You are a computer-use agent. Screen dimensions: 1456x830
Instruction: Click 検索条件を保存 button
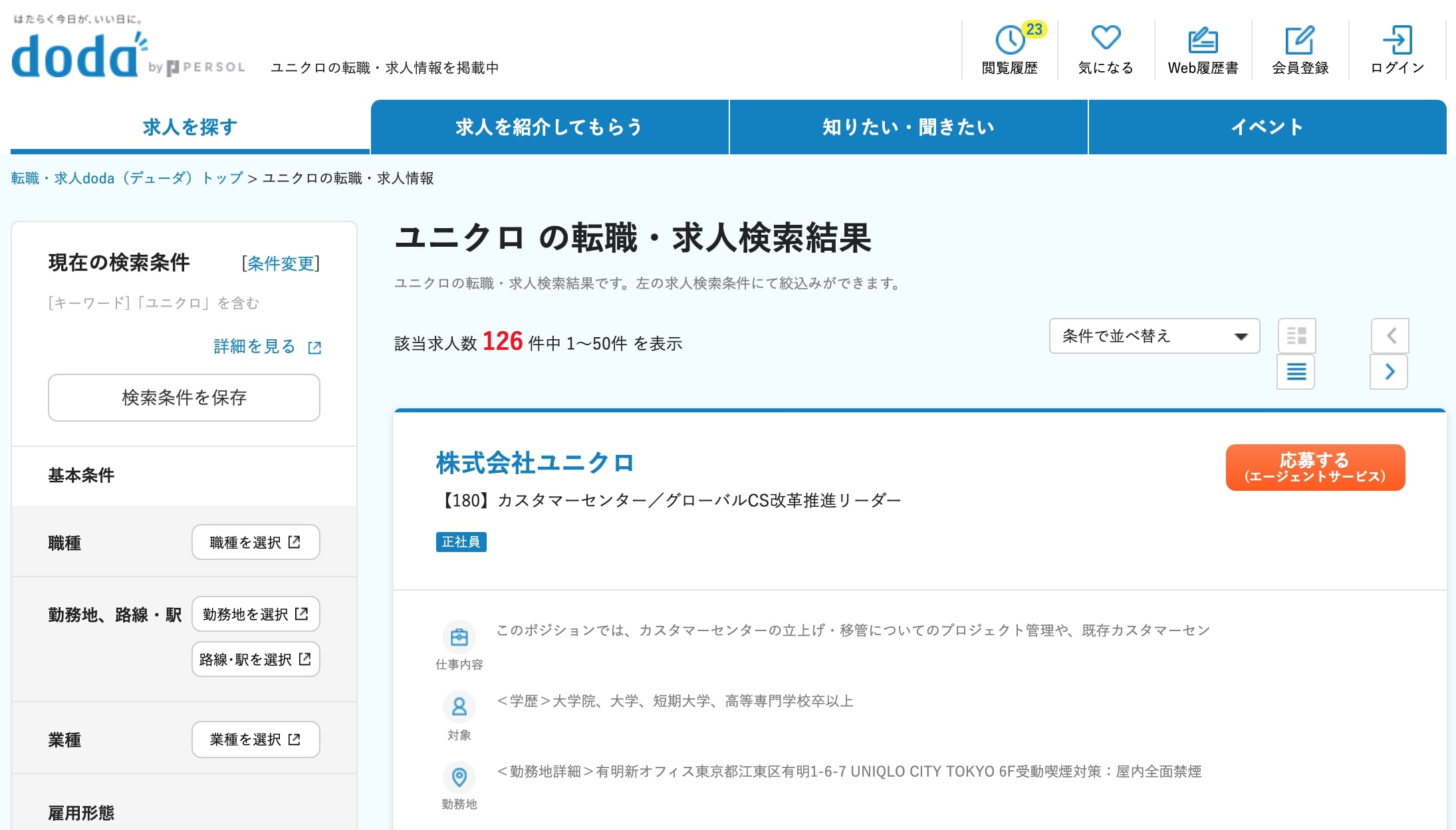[x=184, y=398]
